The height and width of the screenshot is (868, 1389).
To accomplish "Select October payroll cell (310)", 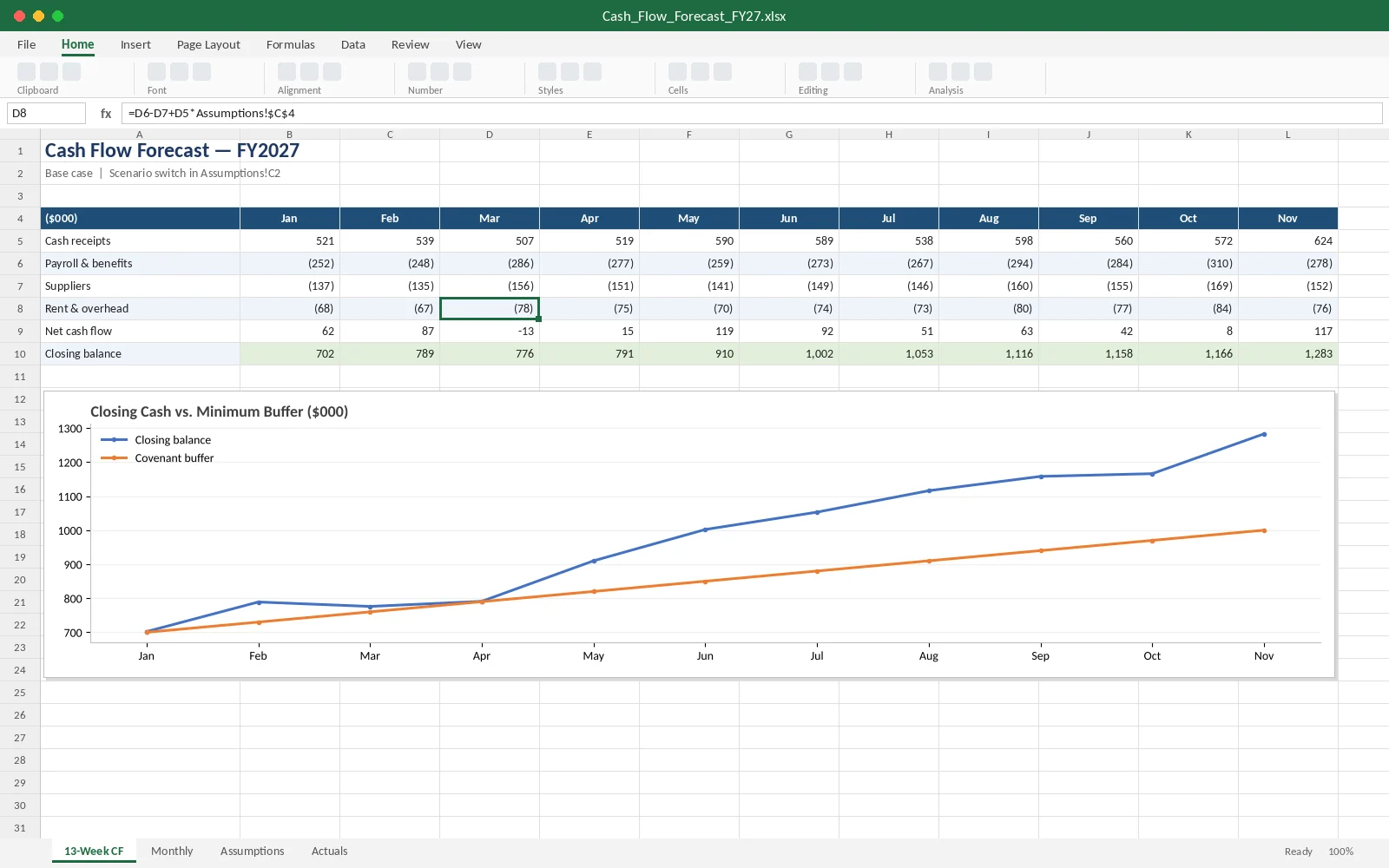I will 1188,264.
